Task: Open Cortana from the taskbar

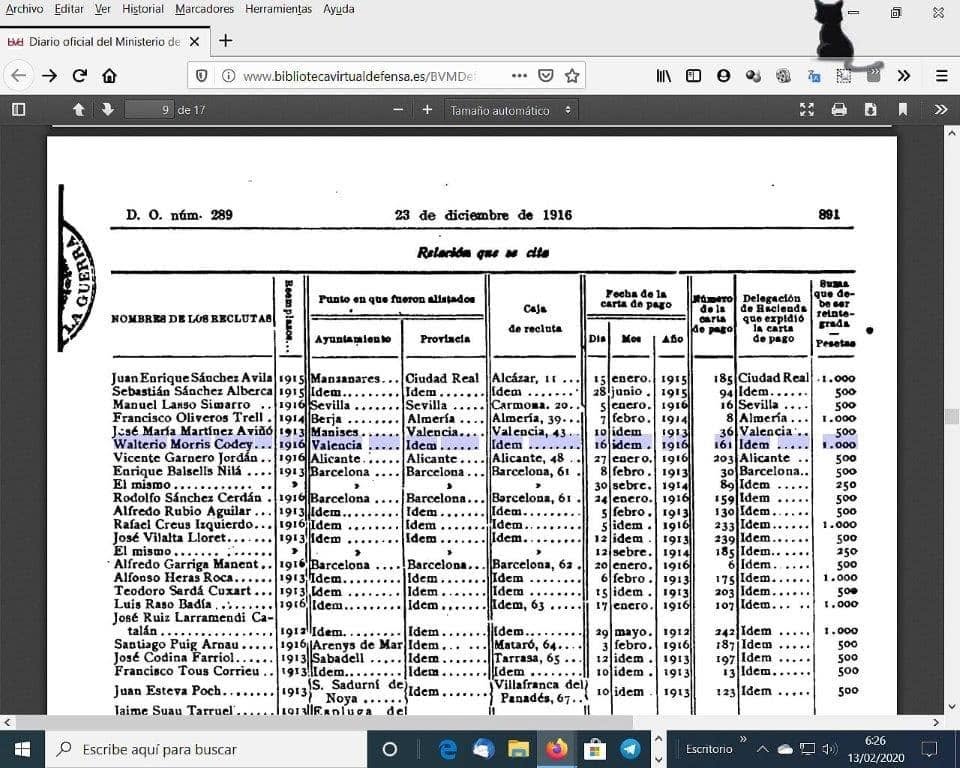Action: 389,749
